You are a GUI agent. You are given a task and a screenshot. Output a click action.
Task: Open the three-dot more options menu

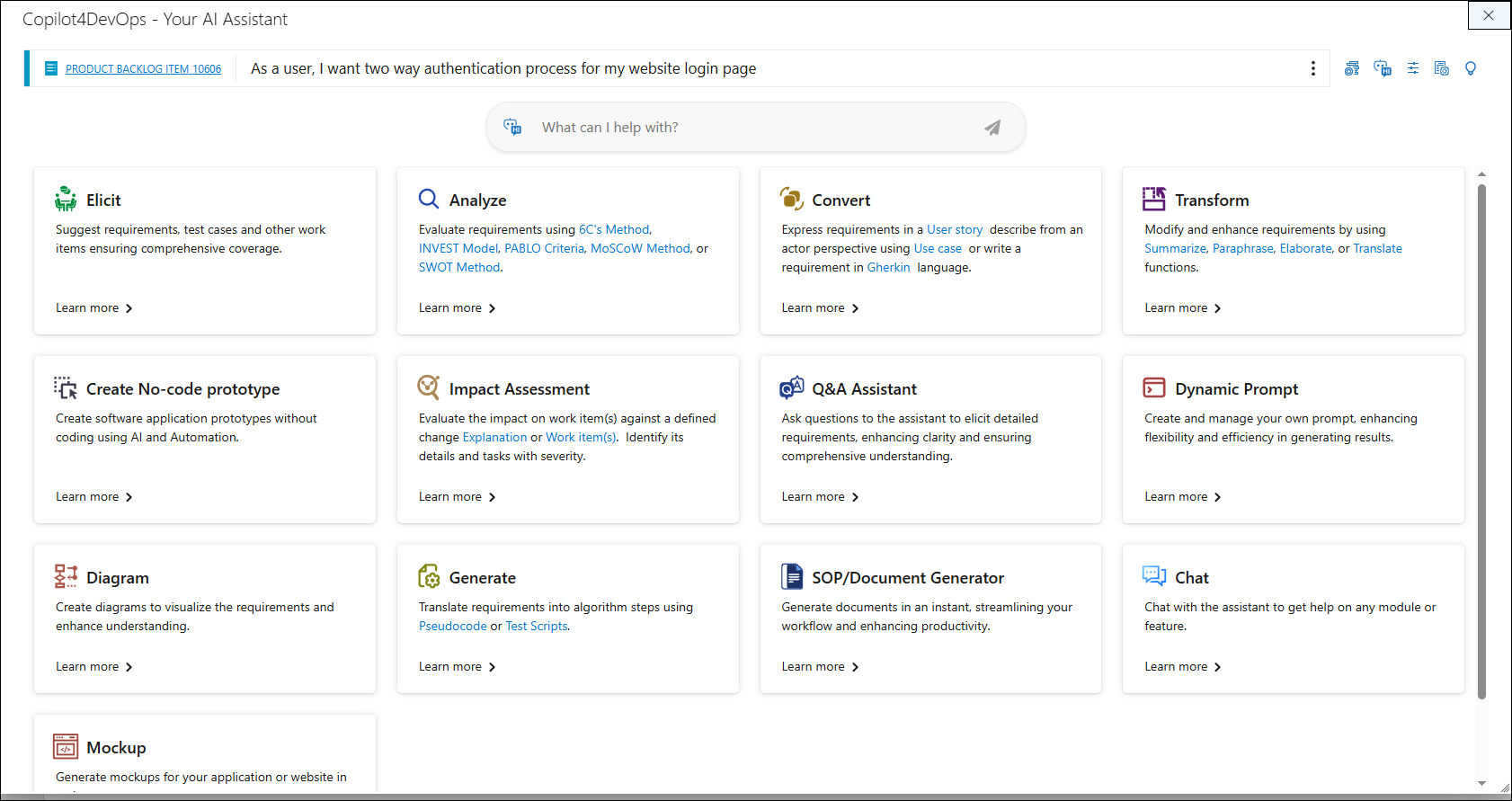1312,68
